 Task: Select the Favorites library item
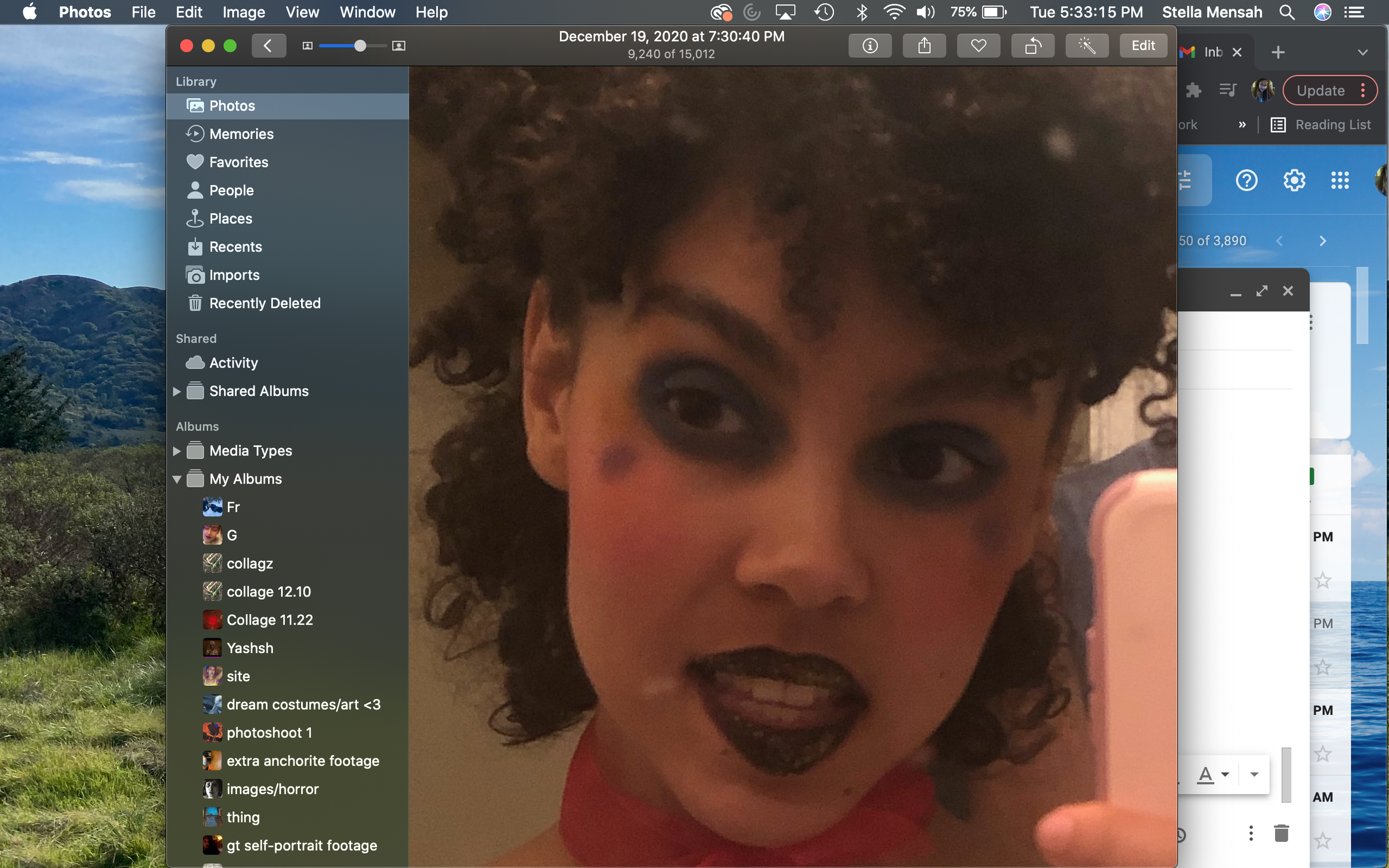pyautogui.click(x=238, y=163)
